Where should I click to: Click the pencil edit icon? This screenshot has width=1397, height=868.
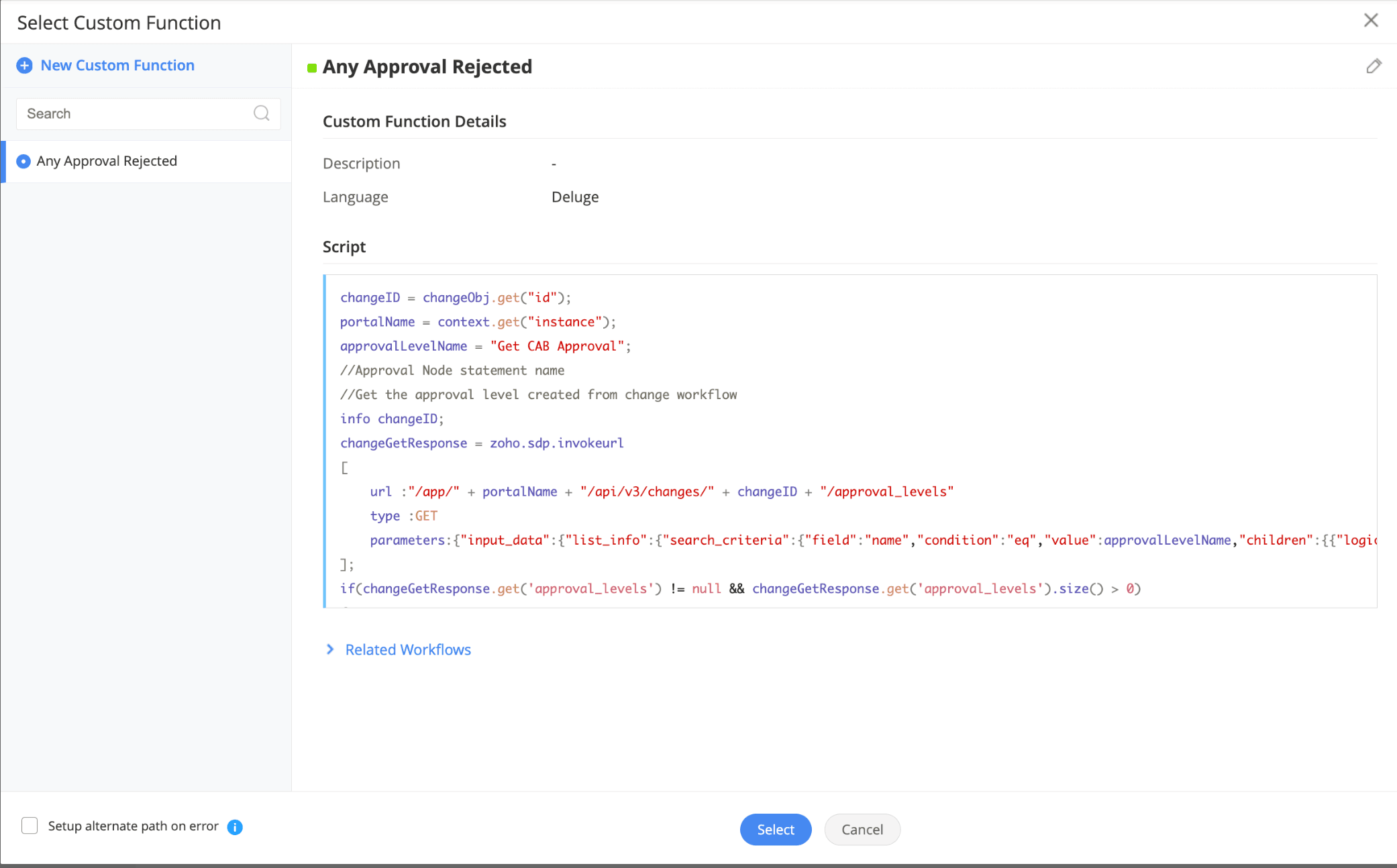pyautogui.click(x=1374, y=66)
